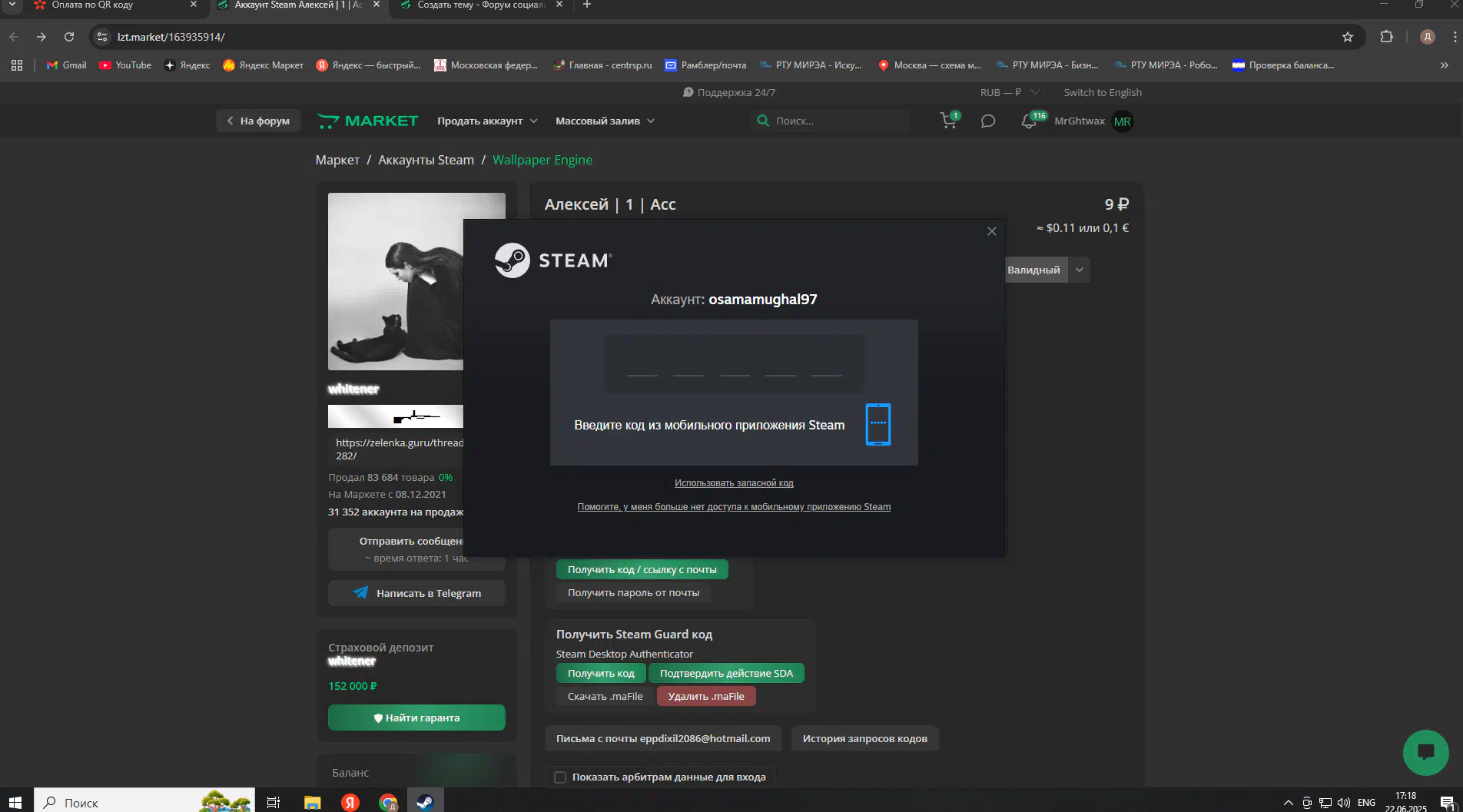Close the Аккаунт Steam Алексей tab
The width and height of the screenshot is (1463, 812).
click(x=376, y=5)
